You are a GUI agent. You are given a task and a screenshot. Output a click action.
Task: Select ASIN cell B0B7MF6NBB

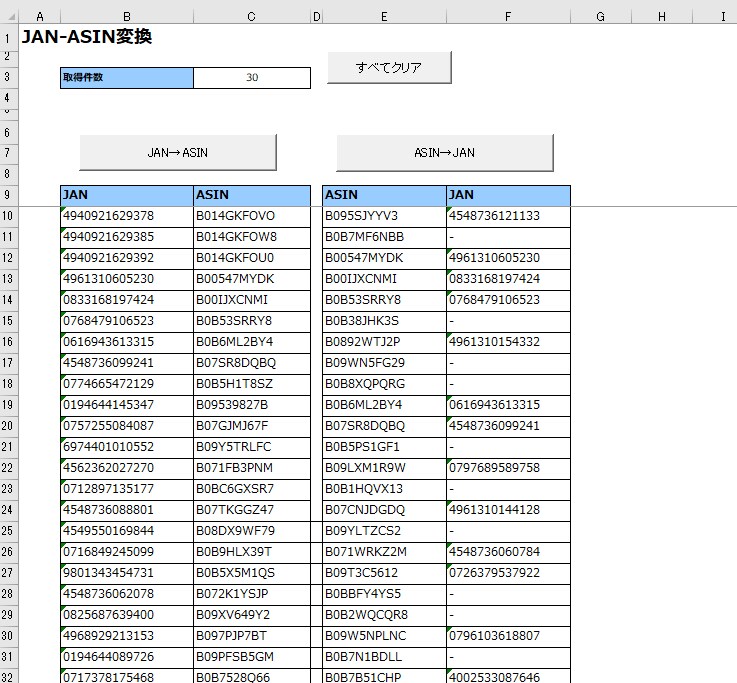click(x=384, y=237)
